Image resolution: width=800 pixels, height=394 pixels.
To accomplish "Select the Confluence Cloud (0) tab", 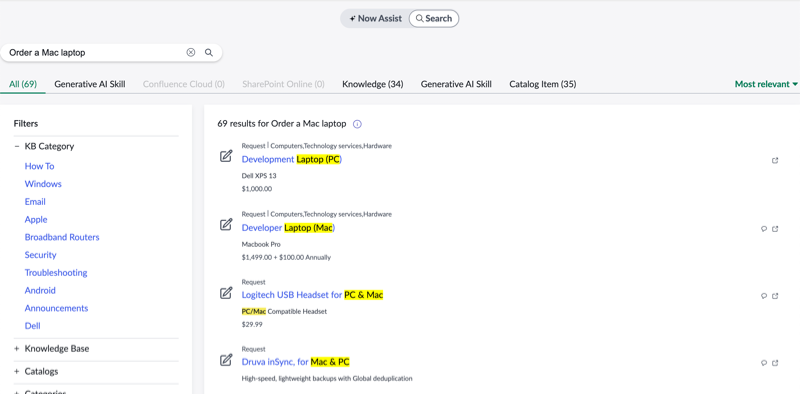I will click(x=184, y=84).
